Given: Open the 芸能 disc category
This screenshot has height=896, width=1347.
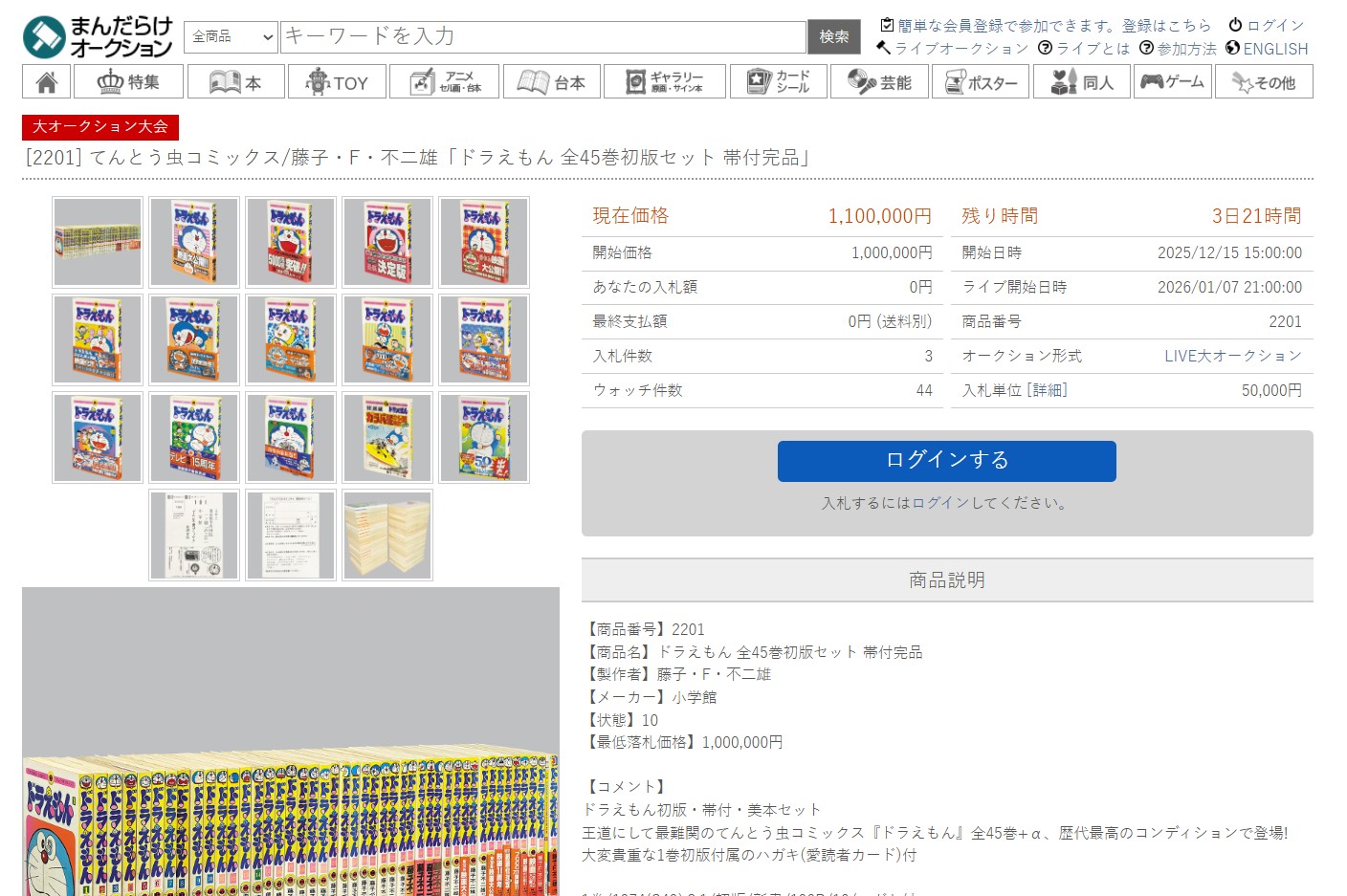Looking at the screenshot, I should point(878,82).
